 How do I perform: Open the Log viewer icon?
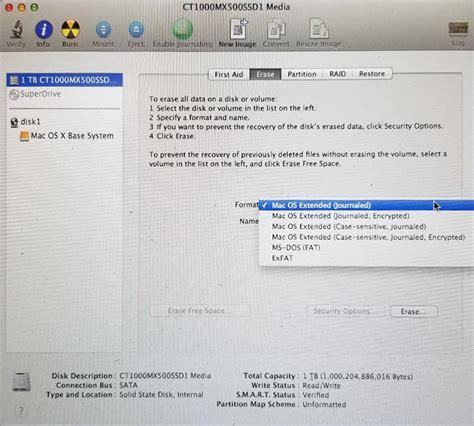tap(458, 29)
